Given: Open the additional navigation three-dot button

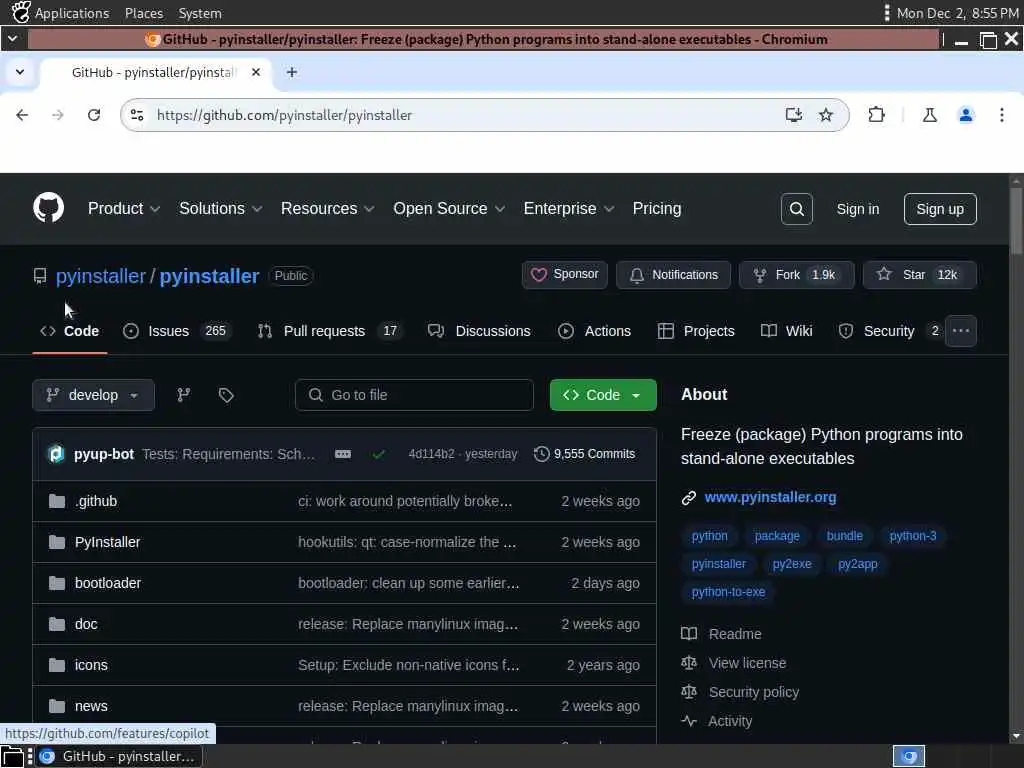Looking at the screenshot, I should pyautogui.click(x=961, y=331).
